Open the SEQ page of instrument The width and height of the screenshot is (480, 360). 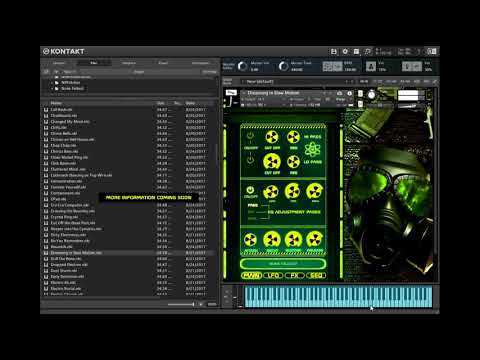(316, 275)
